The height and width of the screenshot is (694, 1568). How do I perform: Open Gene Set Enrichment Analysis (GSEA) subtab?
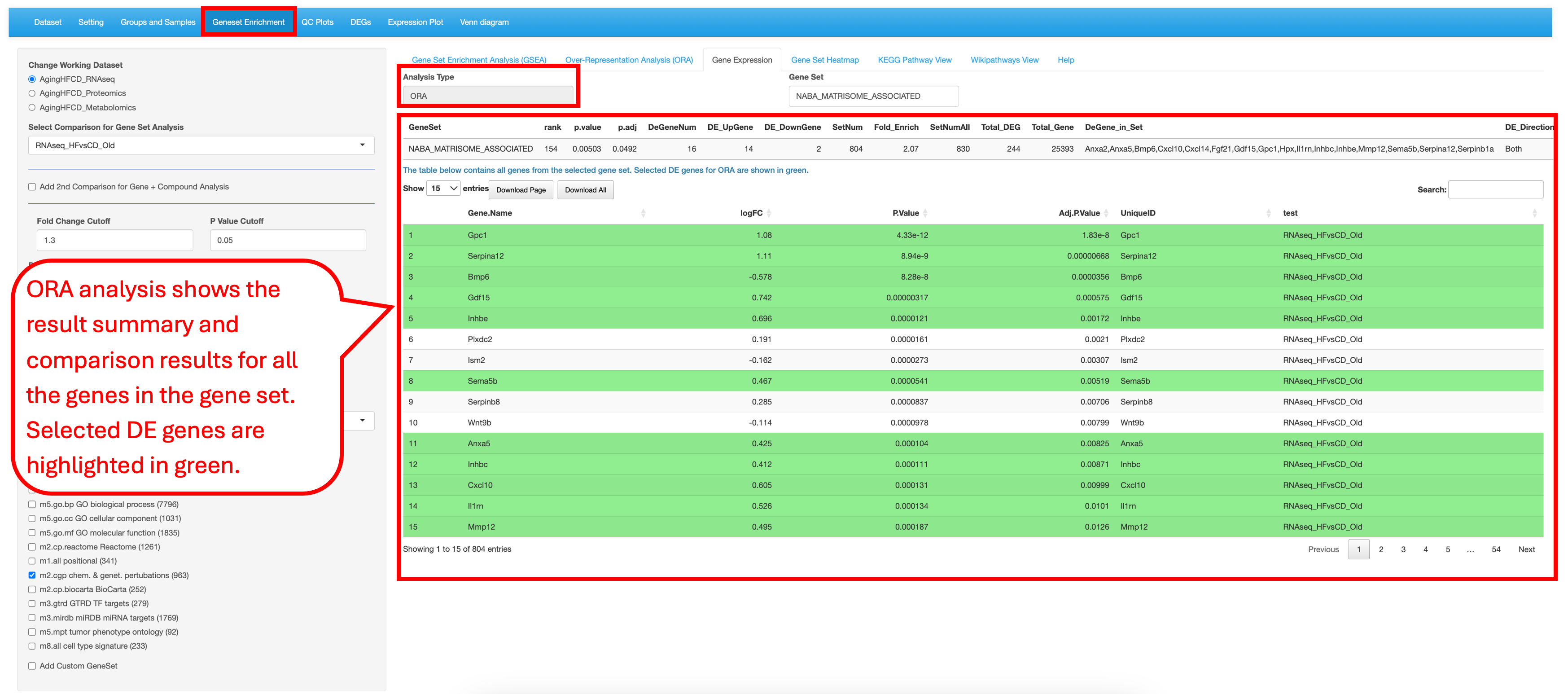tap(478, 60)
